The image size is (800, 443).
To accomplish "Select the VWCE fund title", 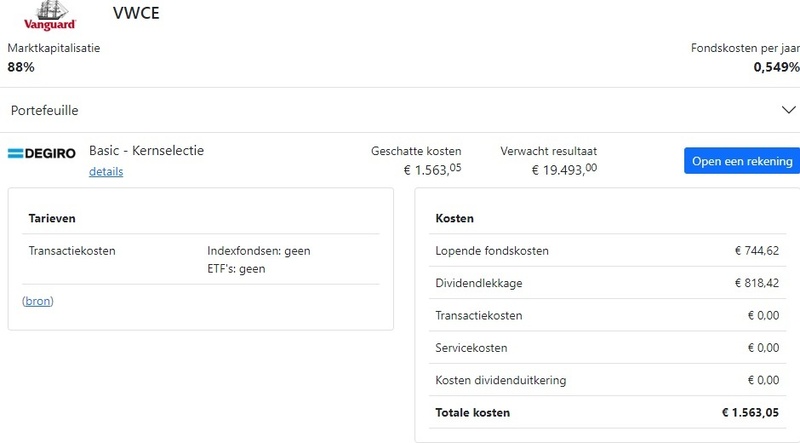I will pos(136,14).
